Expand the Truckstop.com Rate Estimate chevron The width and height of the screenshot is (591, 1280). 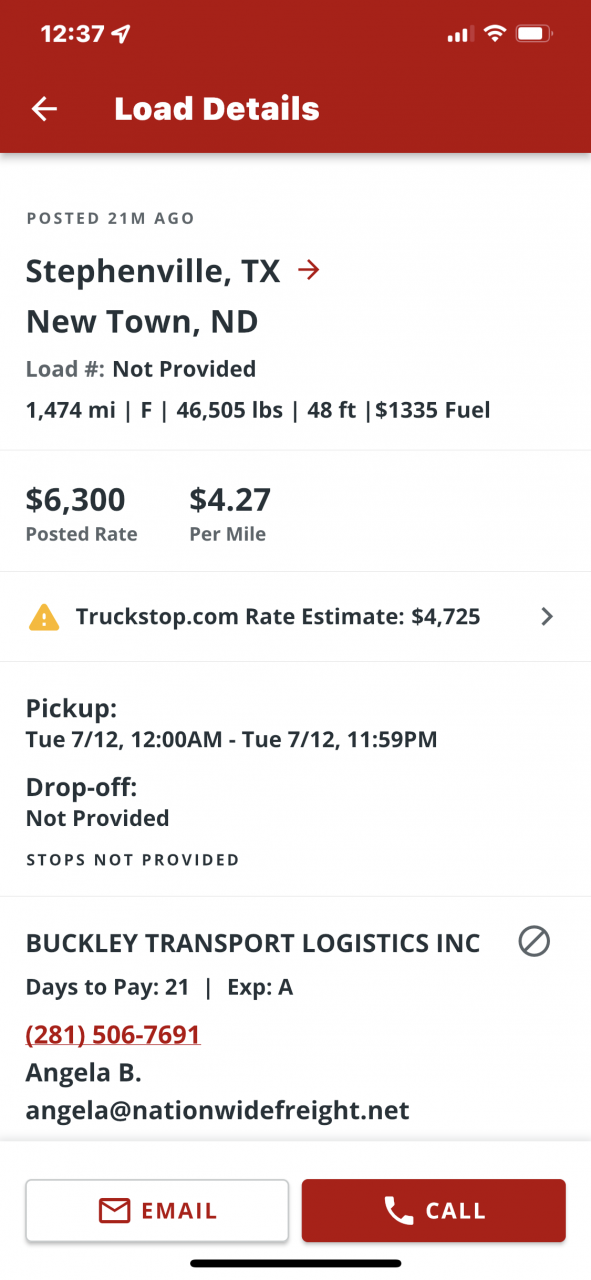(546, 617)
